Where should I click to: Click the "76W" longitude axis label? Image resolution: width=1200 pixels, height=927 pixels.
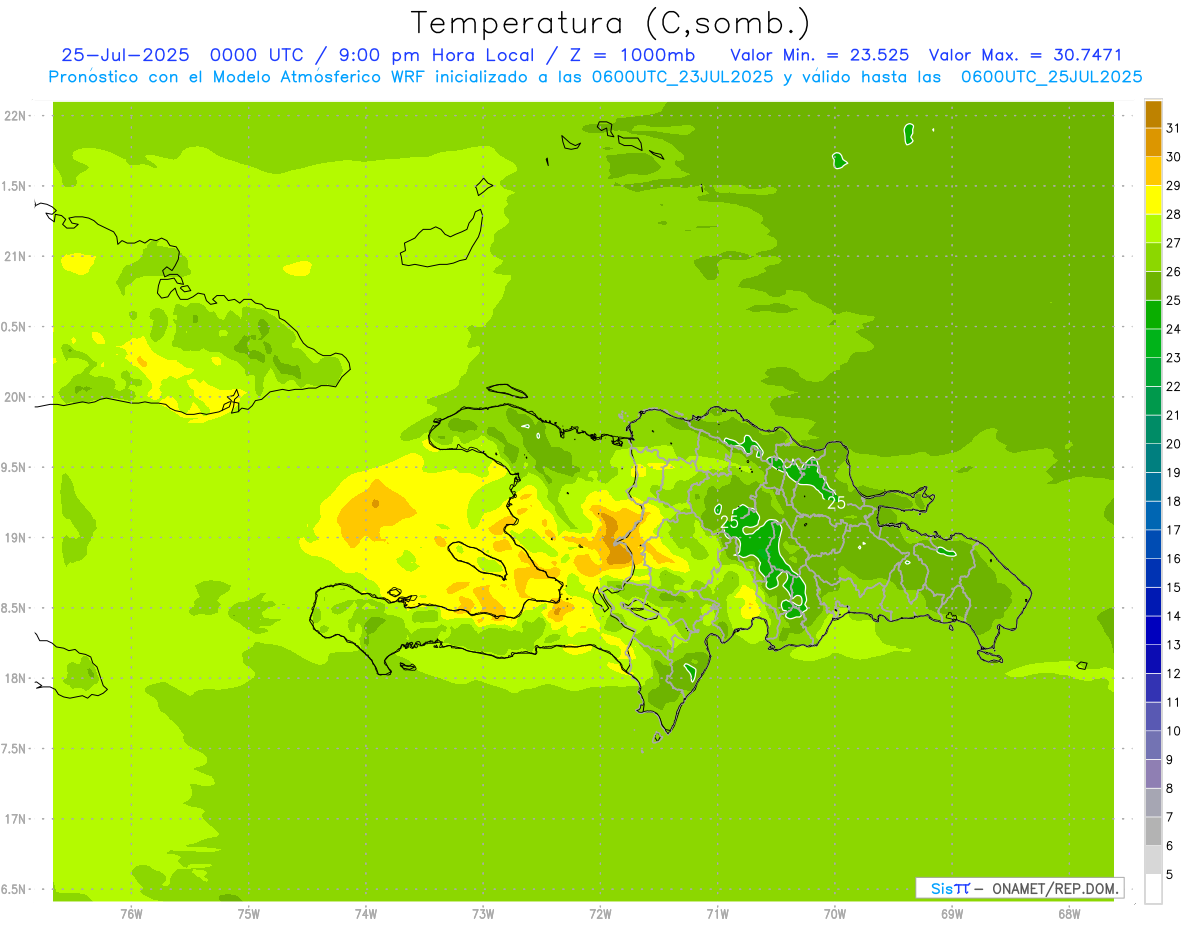point(131,914)
